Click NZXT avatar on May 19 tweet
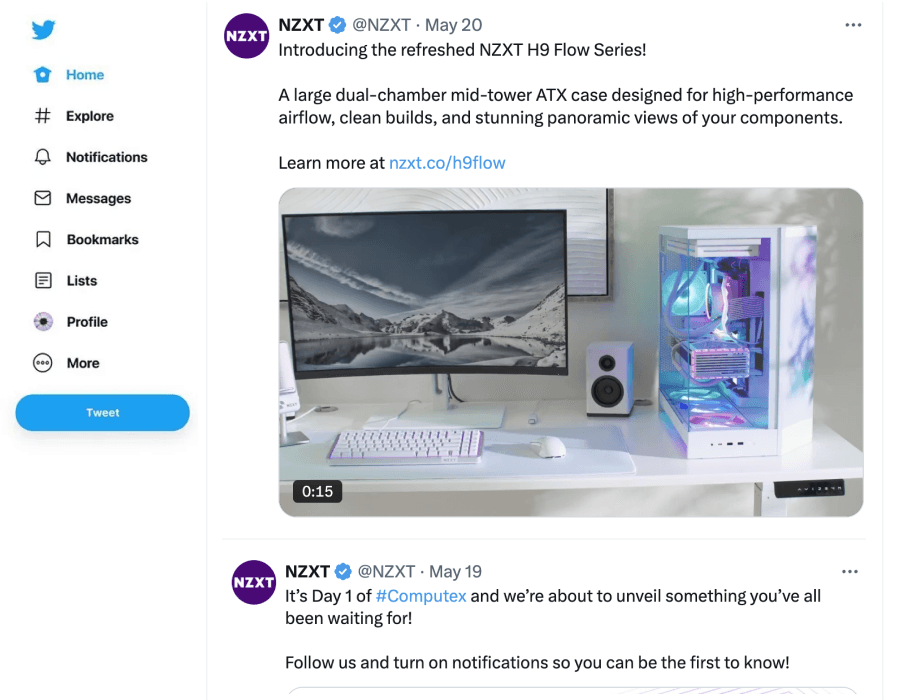This screenshot has width=900, height=700. (x=254, y=582)
